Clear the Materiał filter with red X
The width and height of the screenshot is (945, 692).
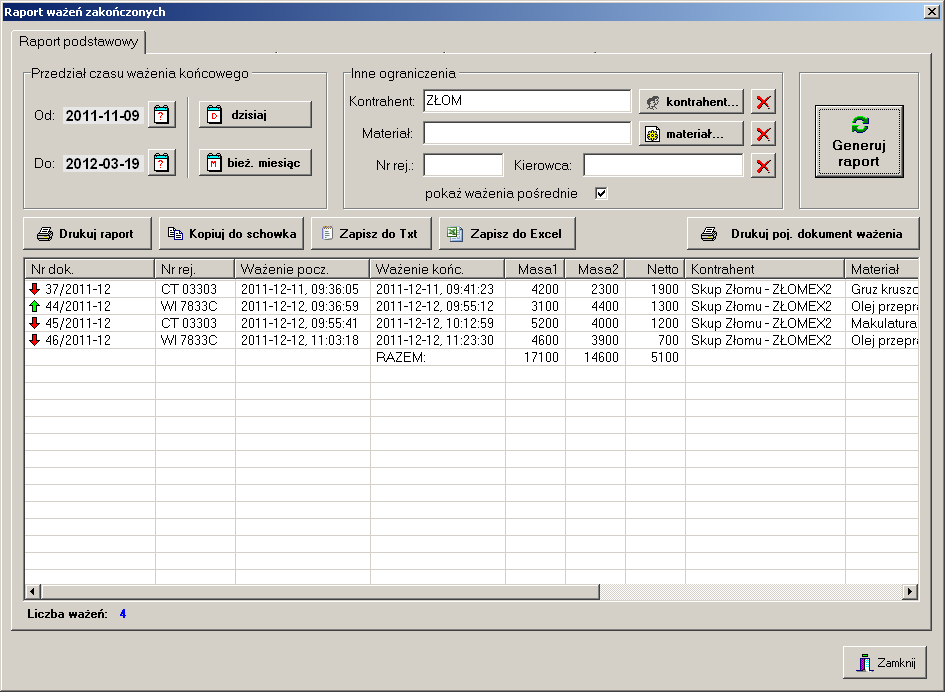[x=763, y=134]
